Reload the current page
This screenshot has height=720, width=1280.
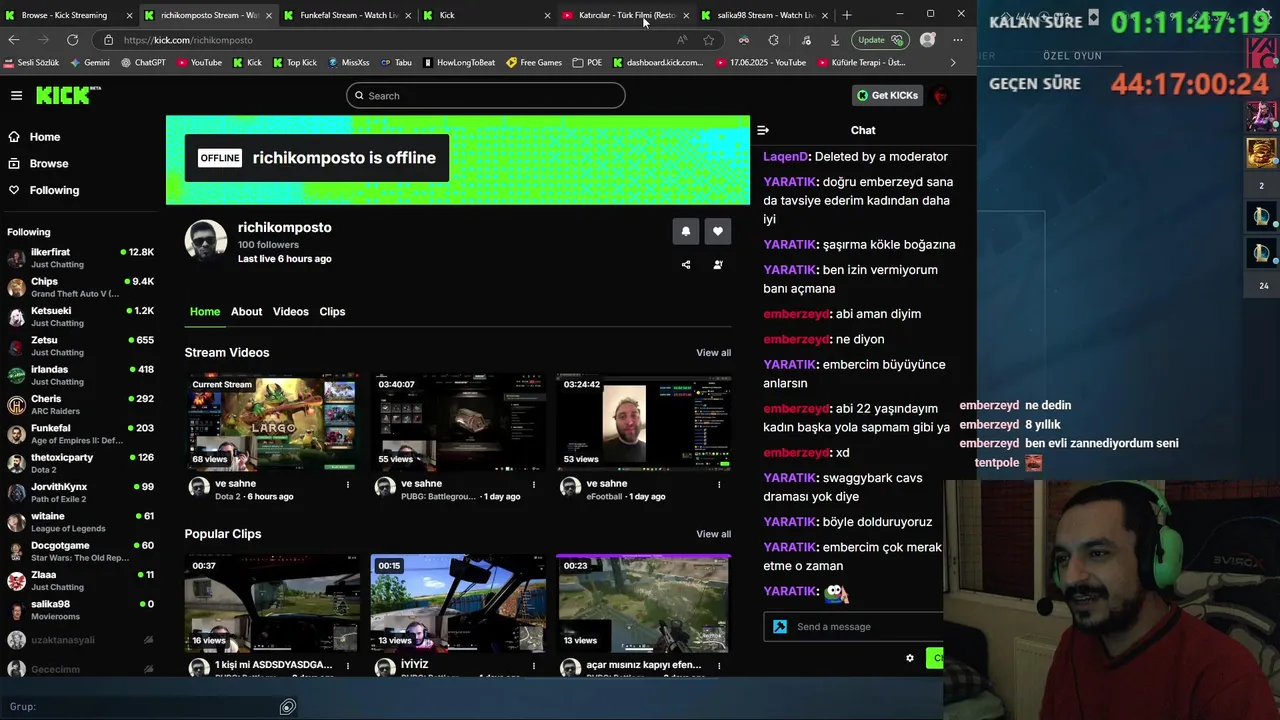pos(72,40)
